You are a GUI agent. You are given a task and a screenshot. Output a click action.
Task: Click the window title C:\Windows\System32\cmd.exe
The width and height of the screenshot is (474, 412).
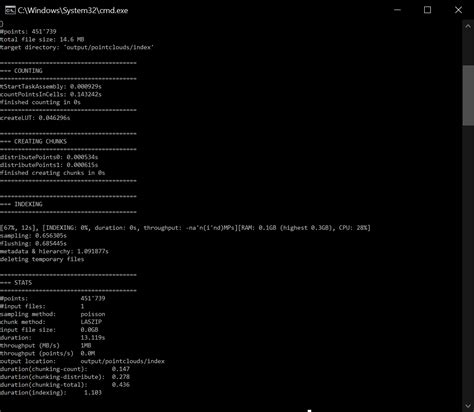point(73,10)
